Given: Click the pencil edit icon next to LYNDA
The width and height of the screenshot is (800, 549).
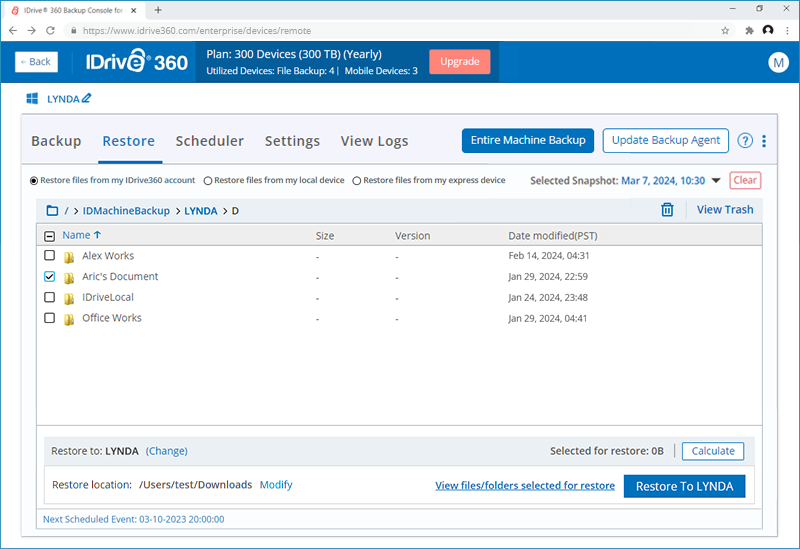Looking at the screenshot, I should tap(86, 99).
